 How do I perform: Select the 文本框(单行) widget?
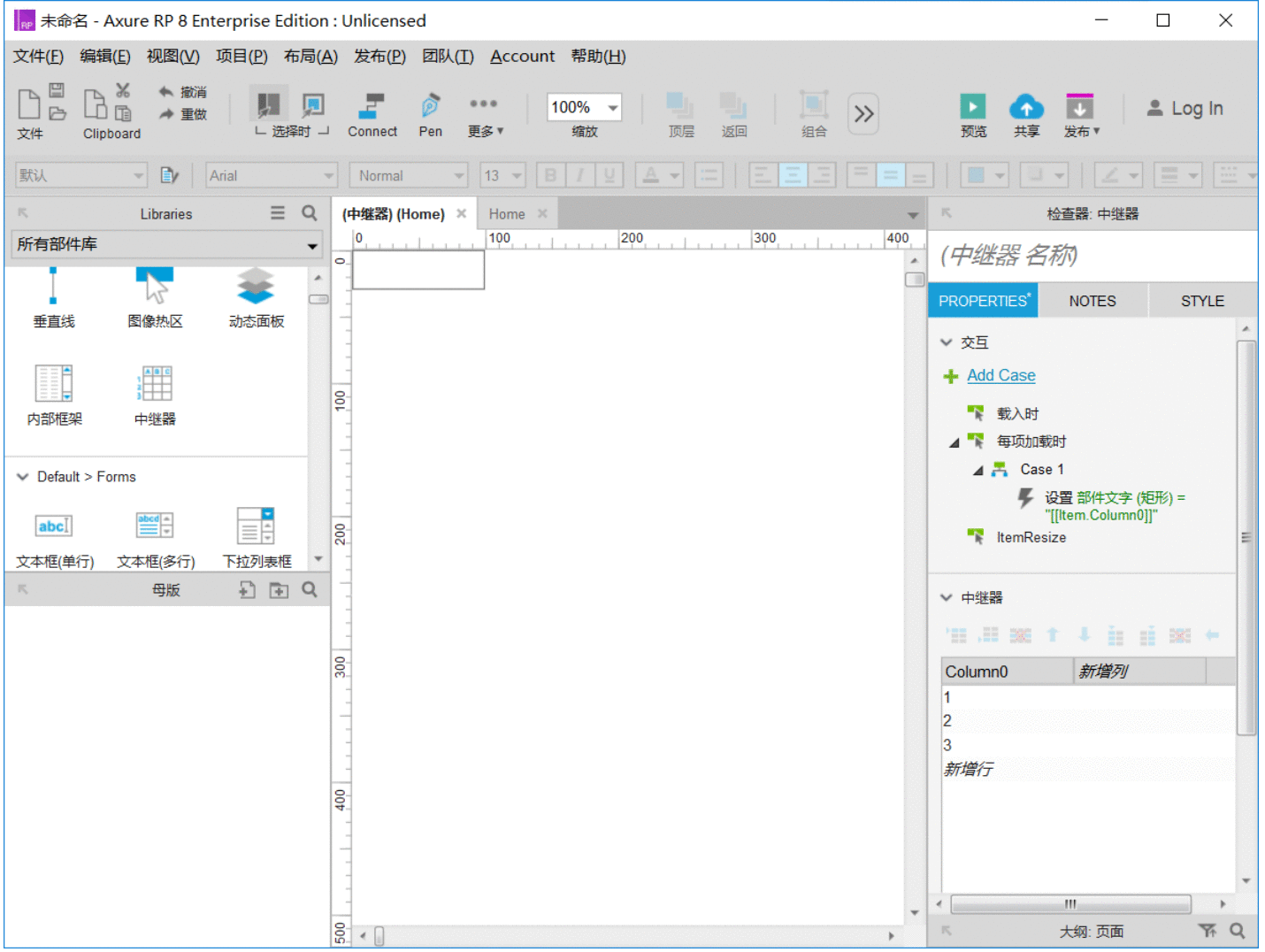pos(55,539)
